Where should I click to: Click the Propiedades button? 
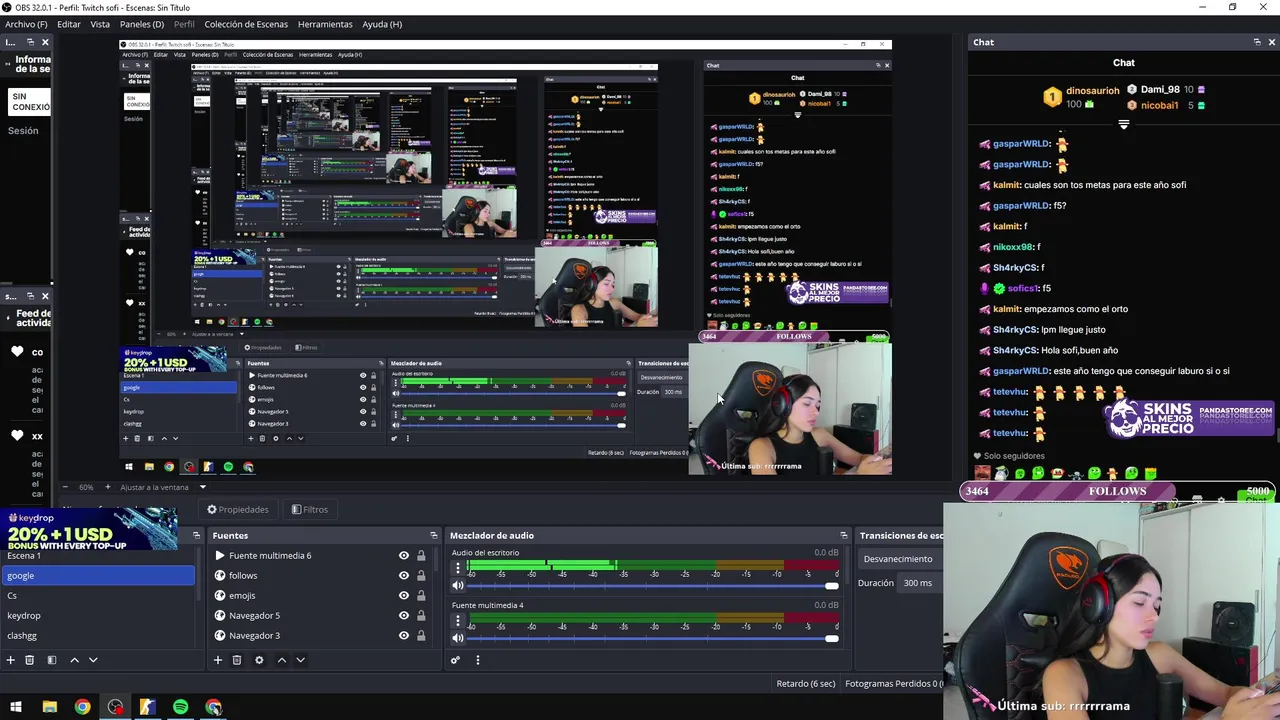point(238,510)
